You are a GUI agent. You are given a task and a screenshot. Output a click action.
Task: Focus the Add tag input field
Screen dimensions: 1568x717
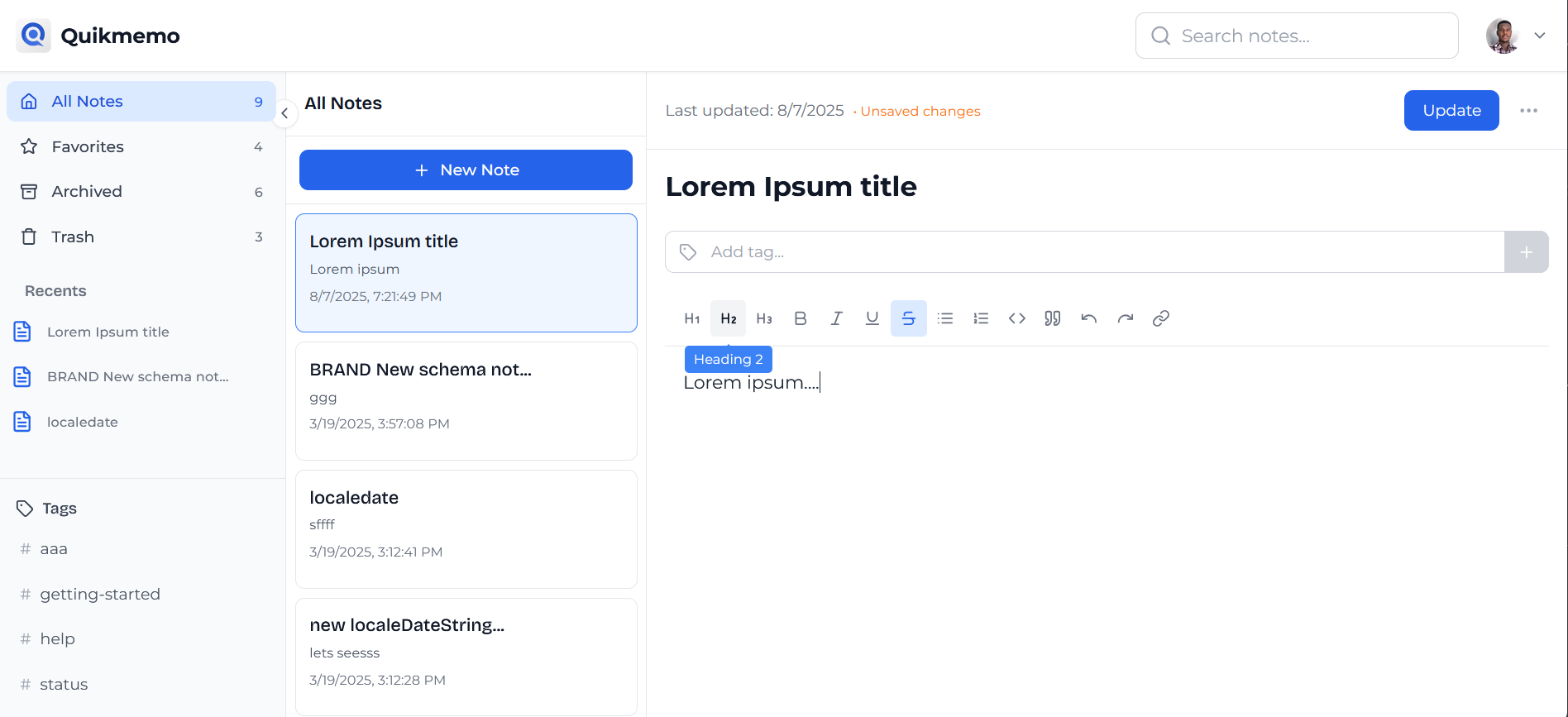1084,252
